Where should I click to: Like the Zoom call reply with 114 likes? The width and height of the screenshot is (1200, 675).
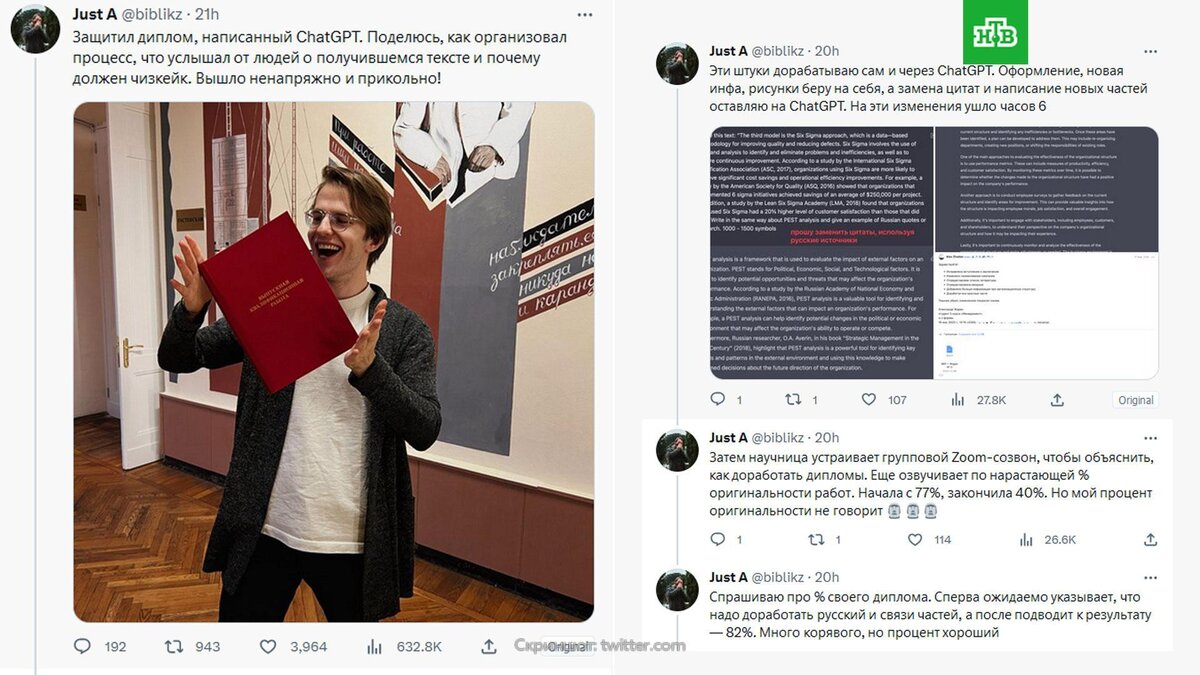click(914, 539)
